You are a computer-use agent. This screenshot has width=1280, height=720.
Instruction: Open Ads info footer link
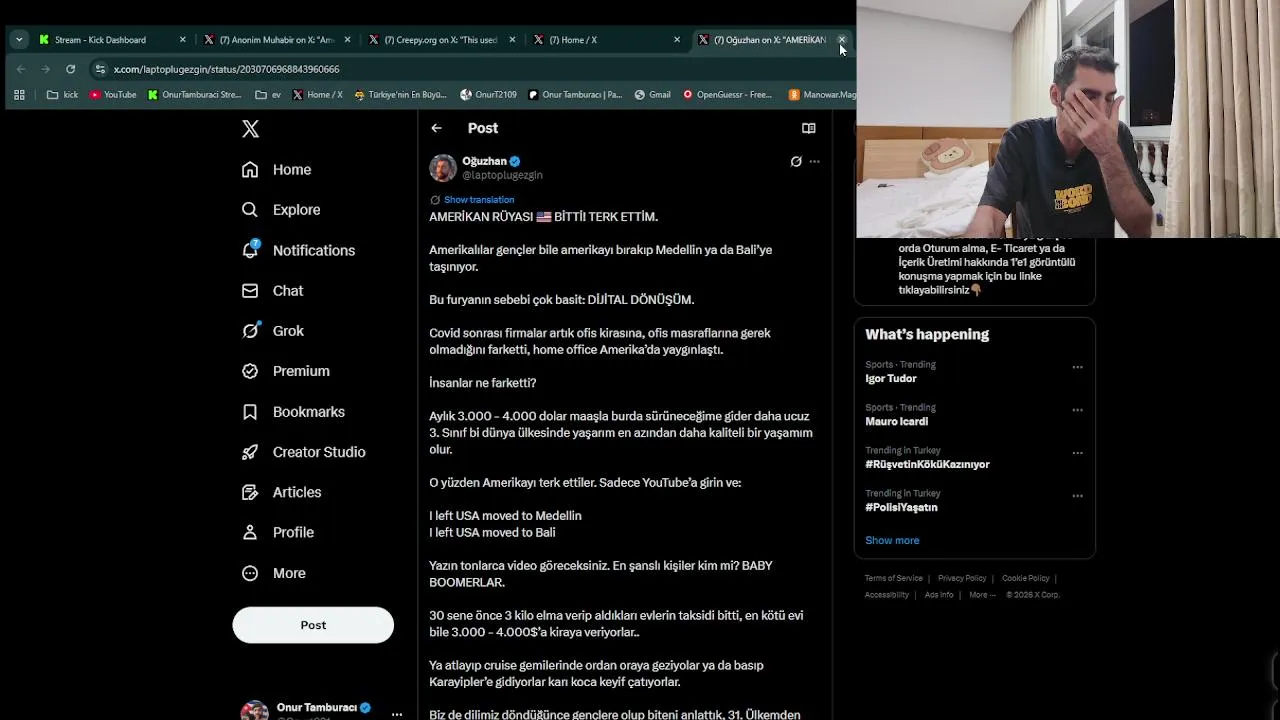939,595
